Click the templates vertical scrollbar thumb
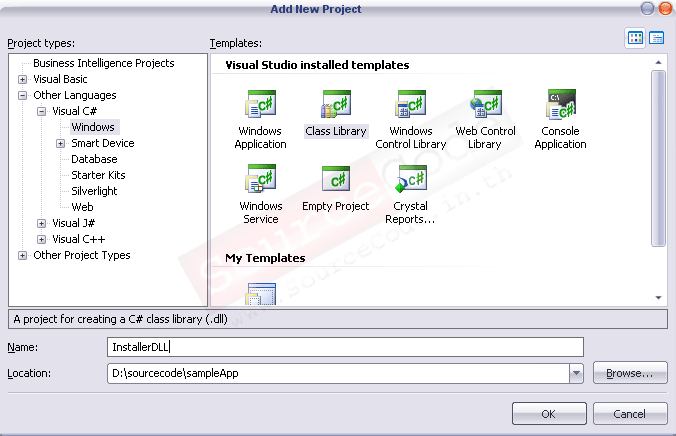The height and width of the screenshot is (436, 676). click(x=658, y=159)
